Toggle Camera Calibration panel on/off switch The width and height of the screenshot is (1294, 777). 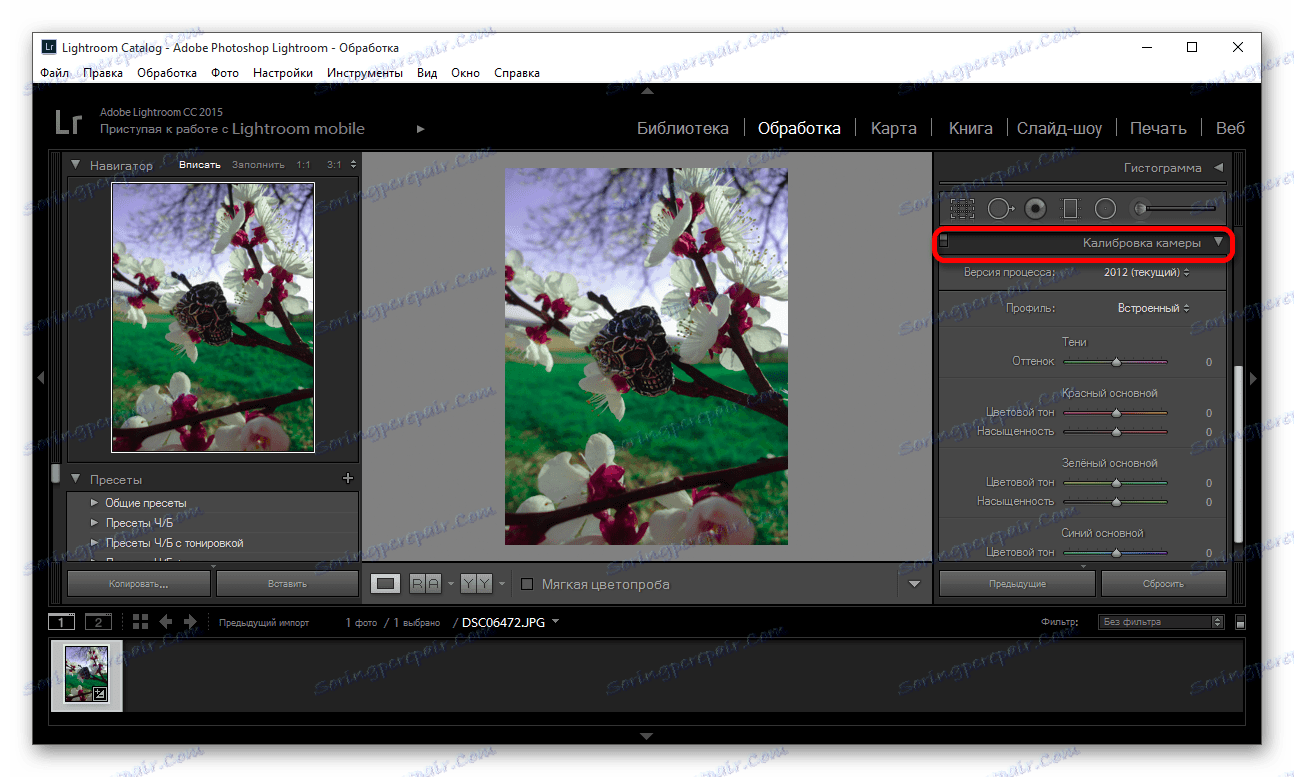pos(943,242)
